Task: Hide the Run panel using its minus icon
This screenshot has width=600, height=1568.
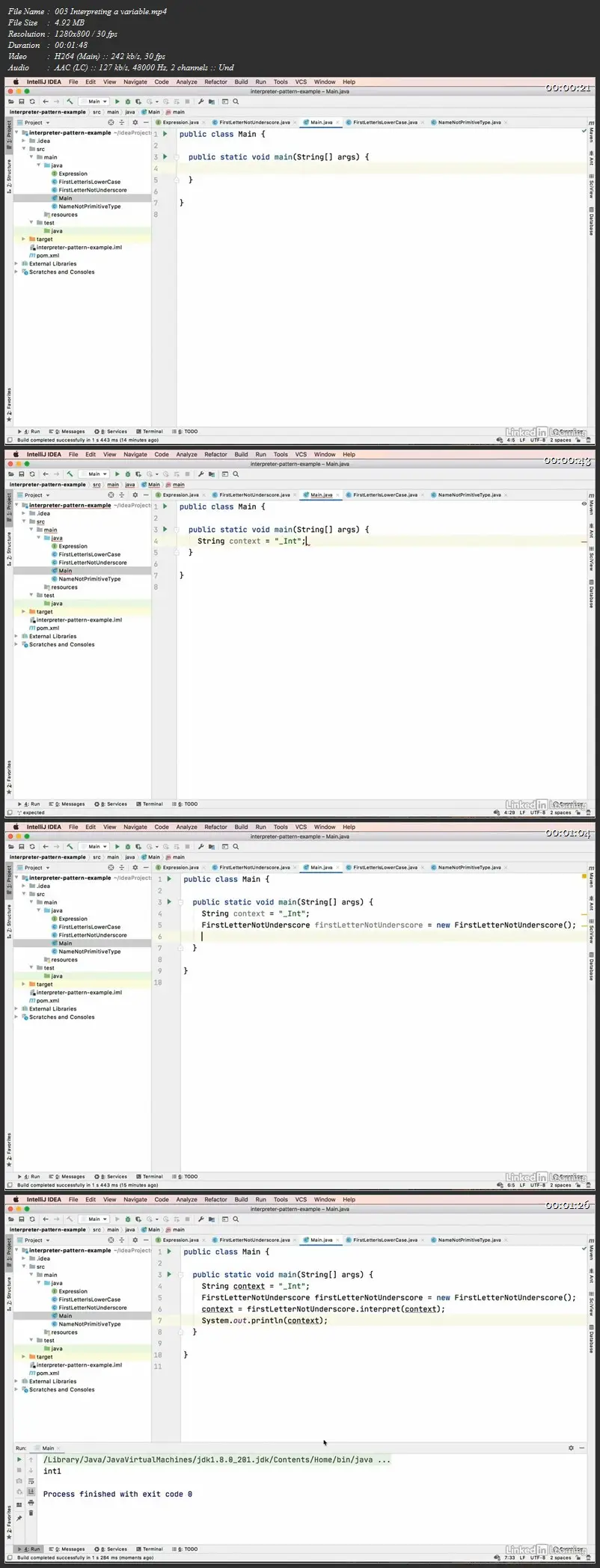Action: point(582,1448)
